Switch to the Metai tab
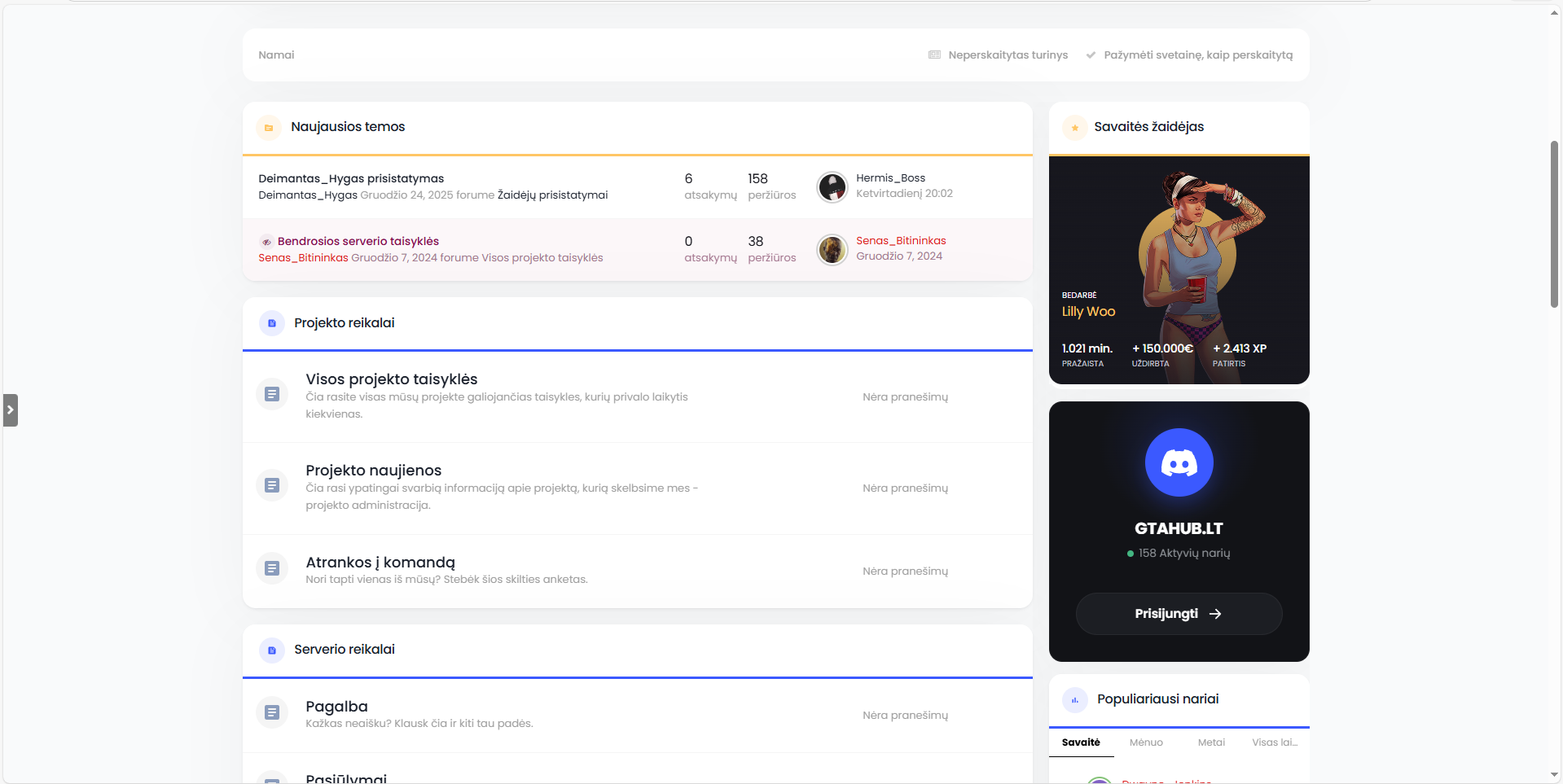The height and width of the screenshot is (784, 1563). click(1211, 742)
